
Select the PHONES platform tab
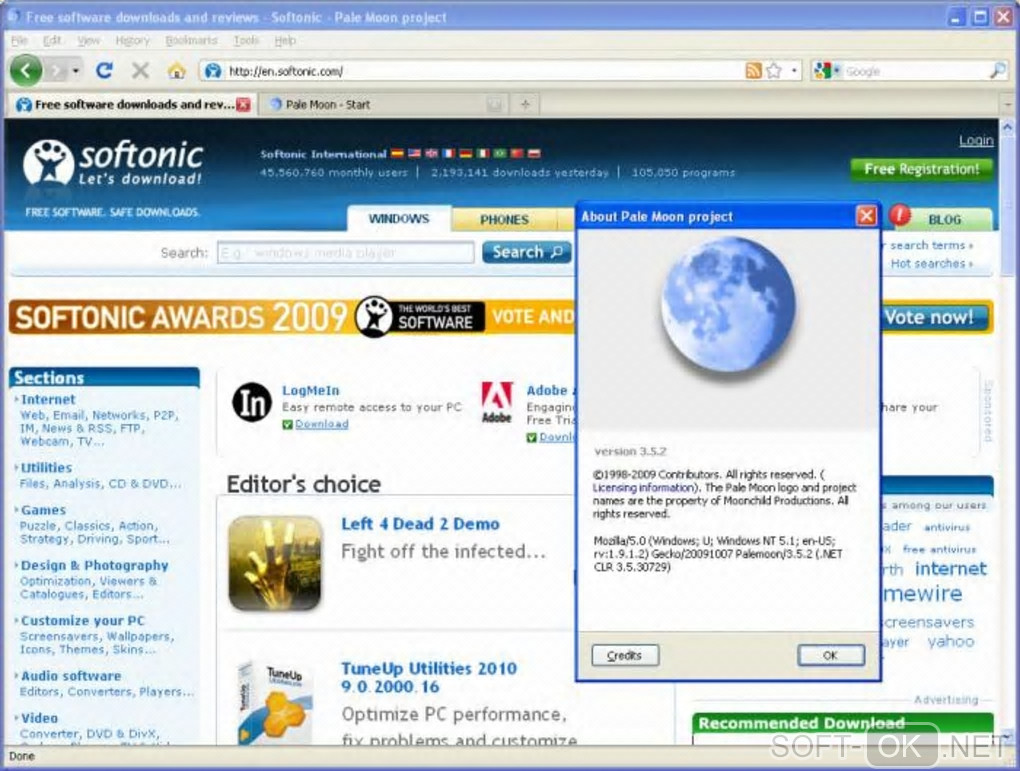click(x=504, y=220)
